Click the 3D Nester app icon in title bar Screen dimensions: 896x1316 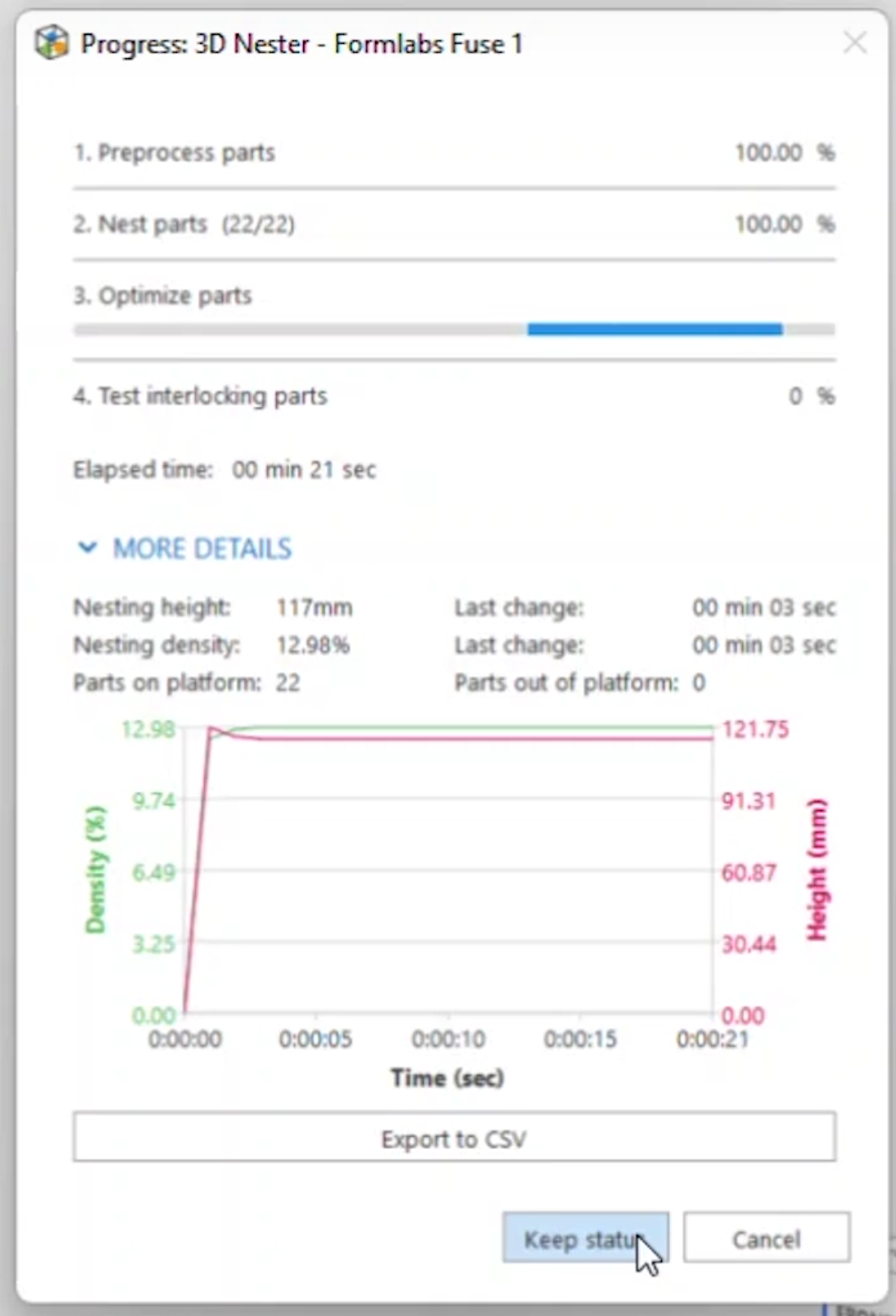click(x=51, y=43)
